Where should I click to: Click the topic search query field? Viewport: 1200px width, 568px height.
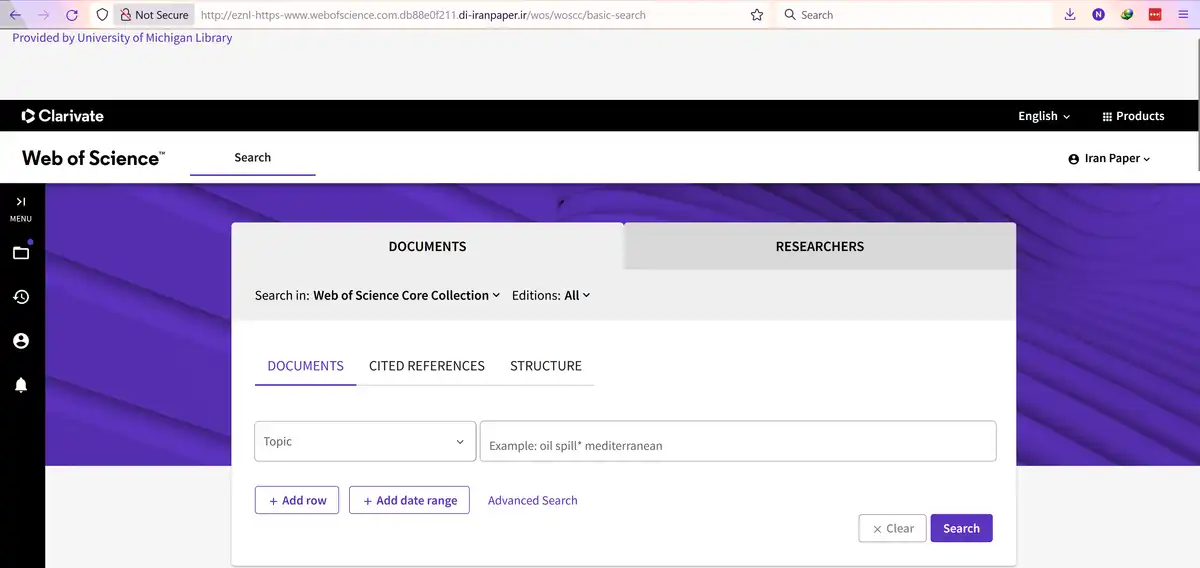(738, 441)
